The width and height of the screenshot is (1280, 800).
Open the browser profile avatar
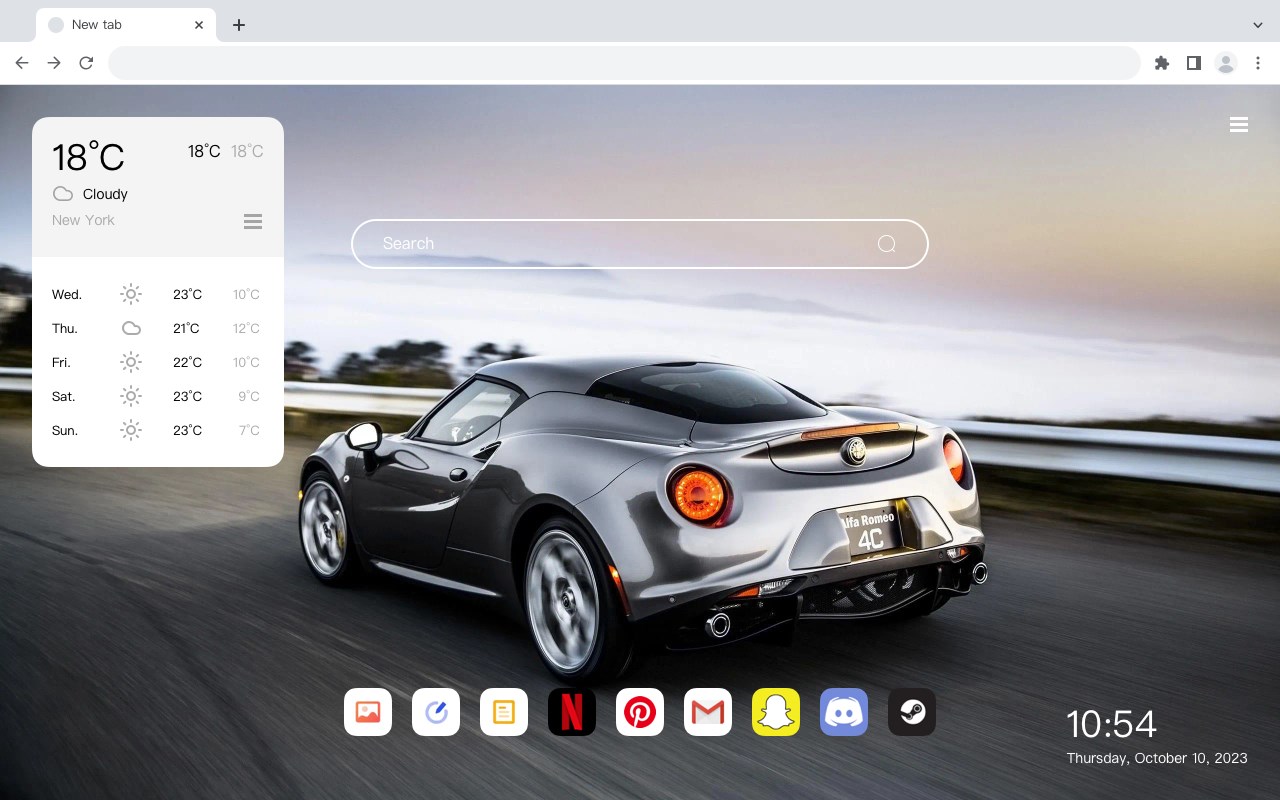coord(1226,63)
